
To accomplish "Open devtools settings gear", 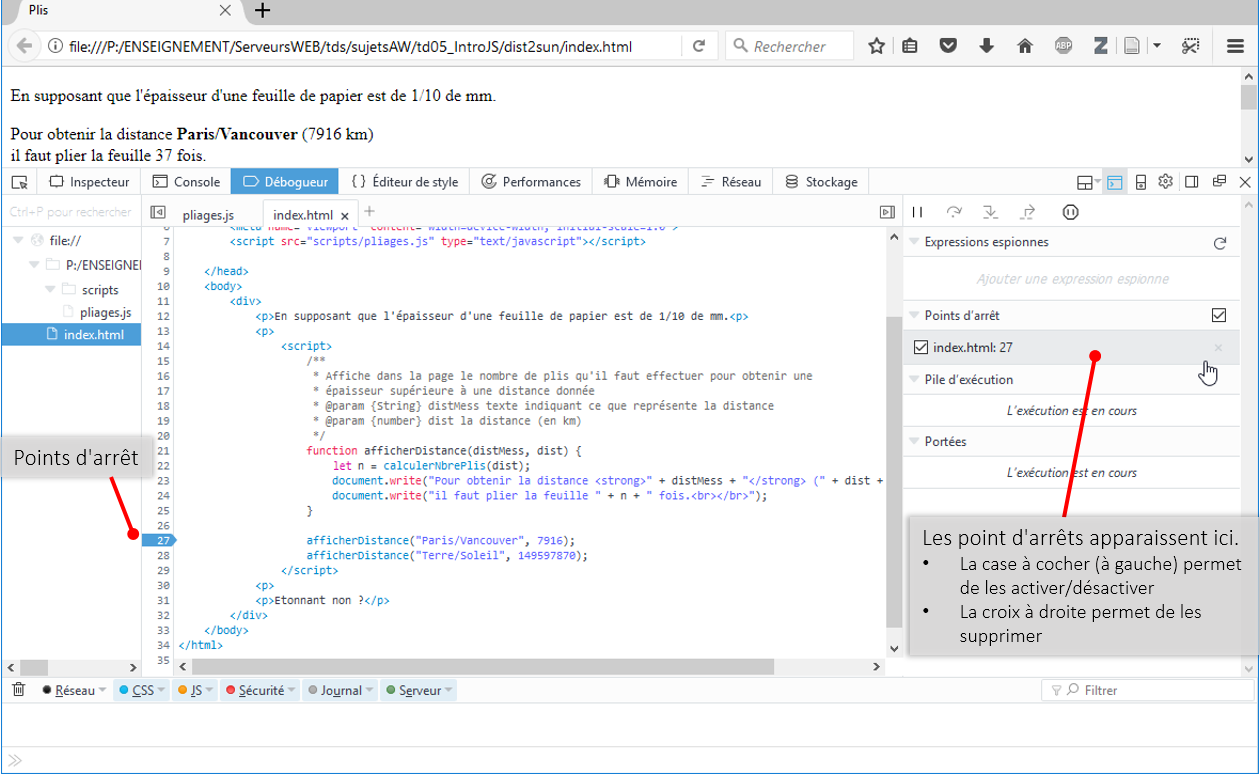I will pyautogui.click(x=1165, y=182).
